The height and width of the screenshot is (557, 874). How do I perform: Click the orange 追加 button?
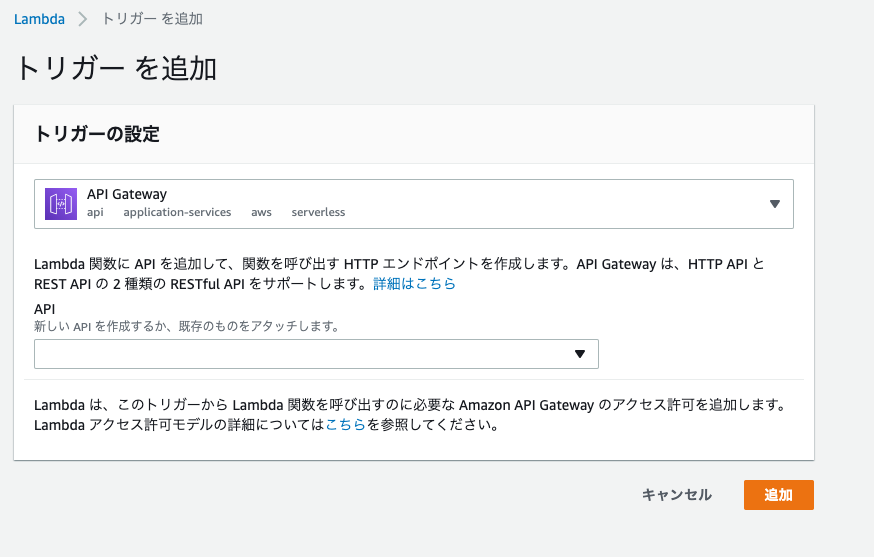pos(779,495)
